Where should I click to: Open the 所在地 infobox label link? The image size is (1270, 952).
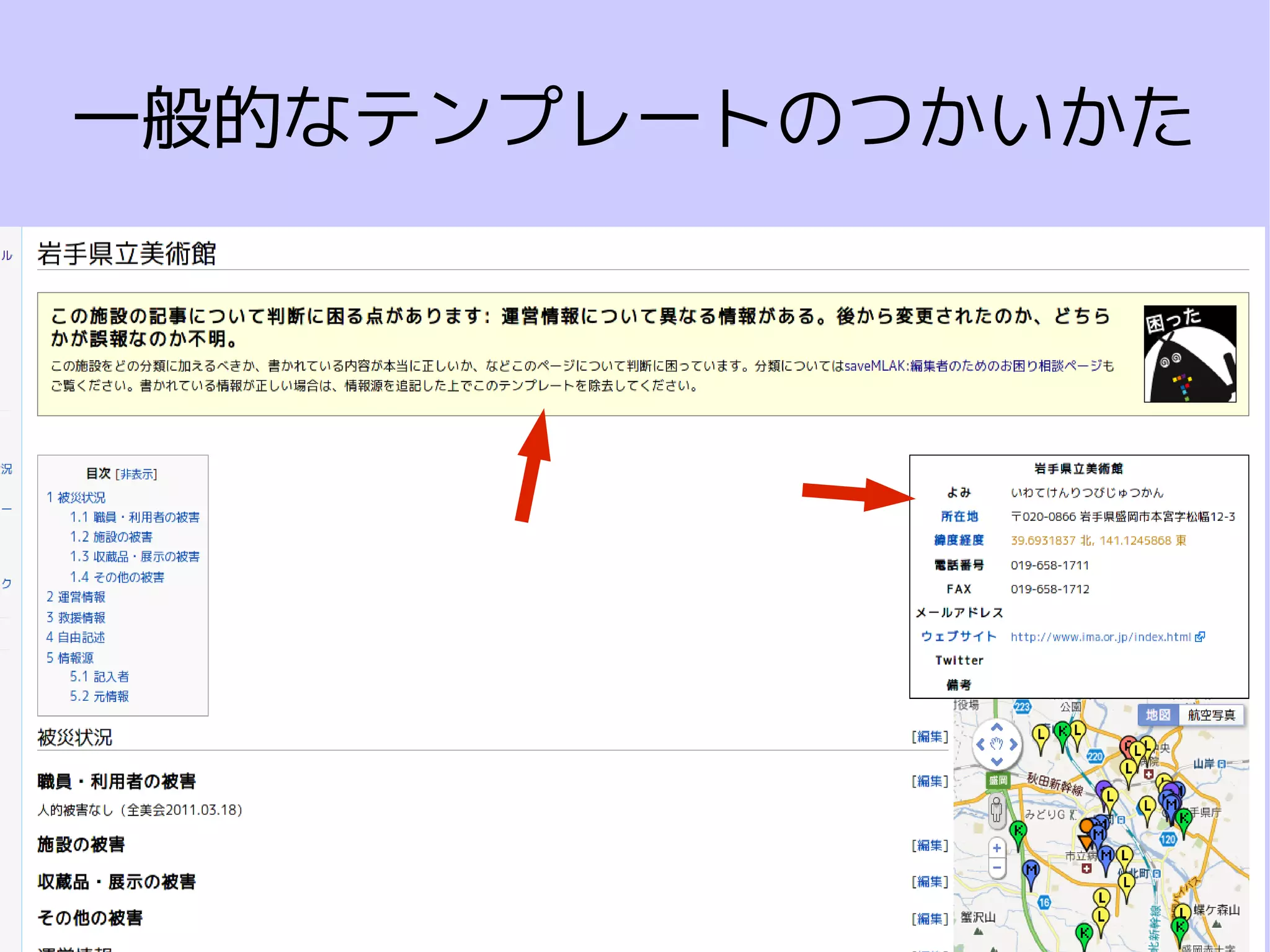pyautogui.click(x=959, y=517)
